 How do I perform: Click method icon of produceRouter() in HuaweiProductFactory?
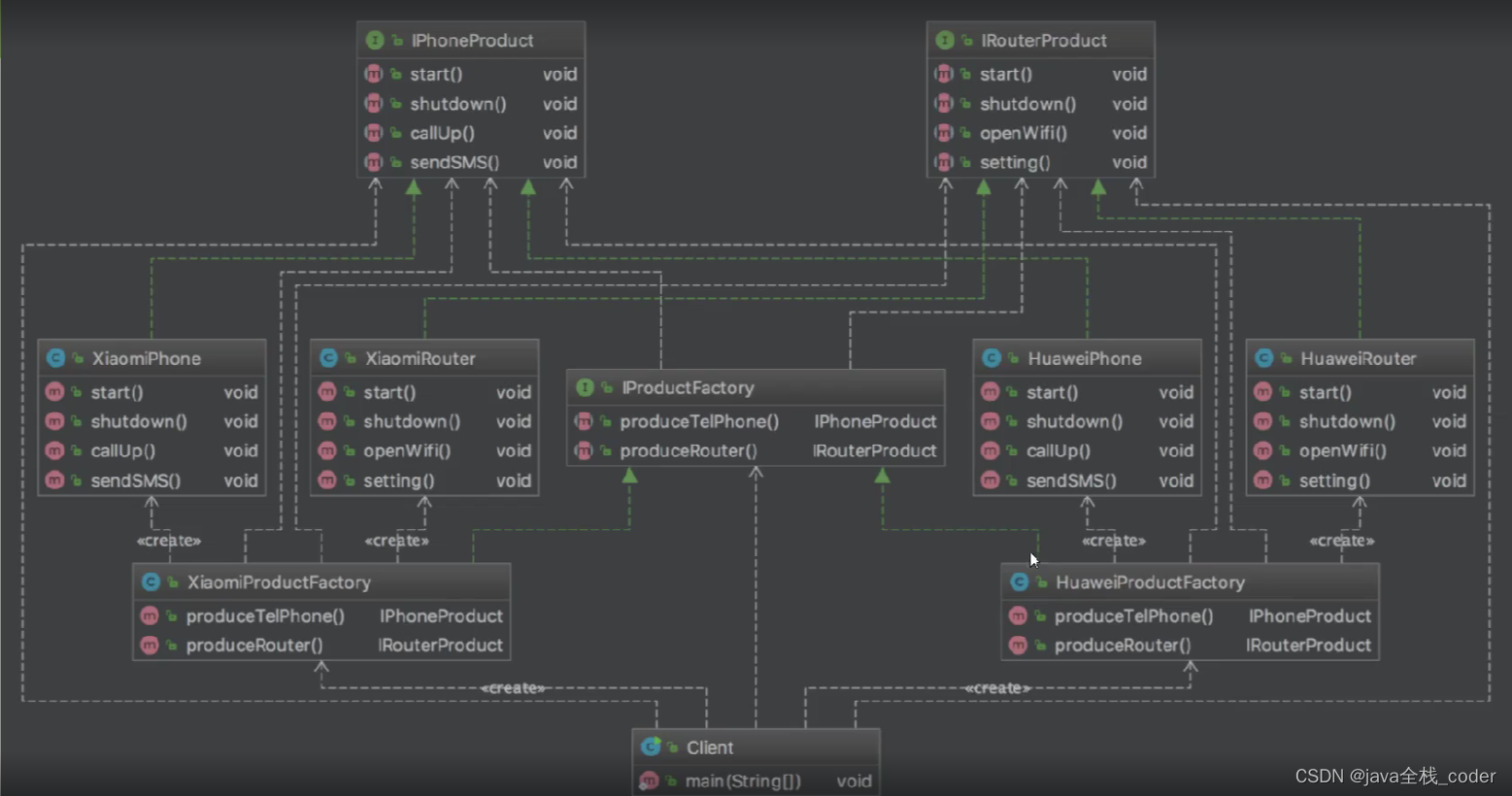1018,645
